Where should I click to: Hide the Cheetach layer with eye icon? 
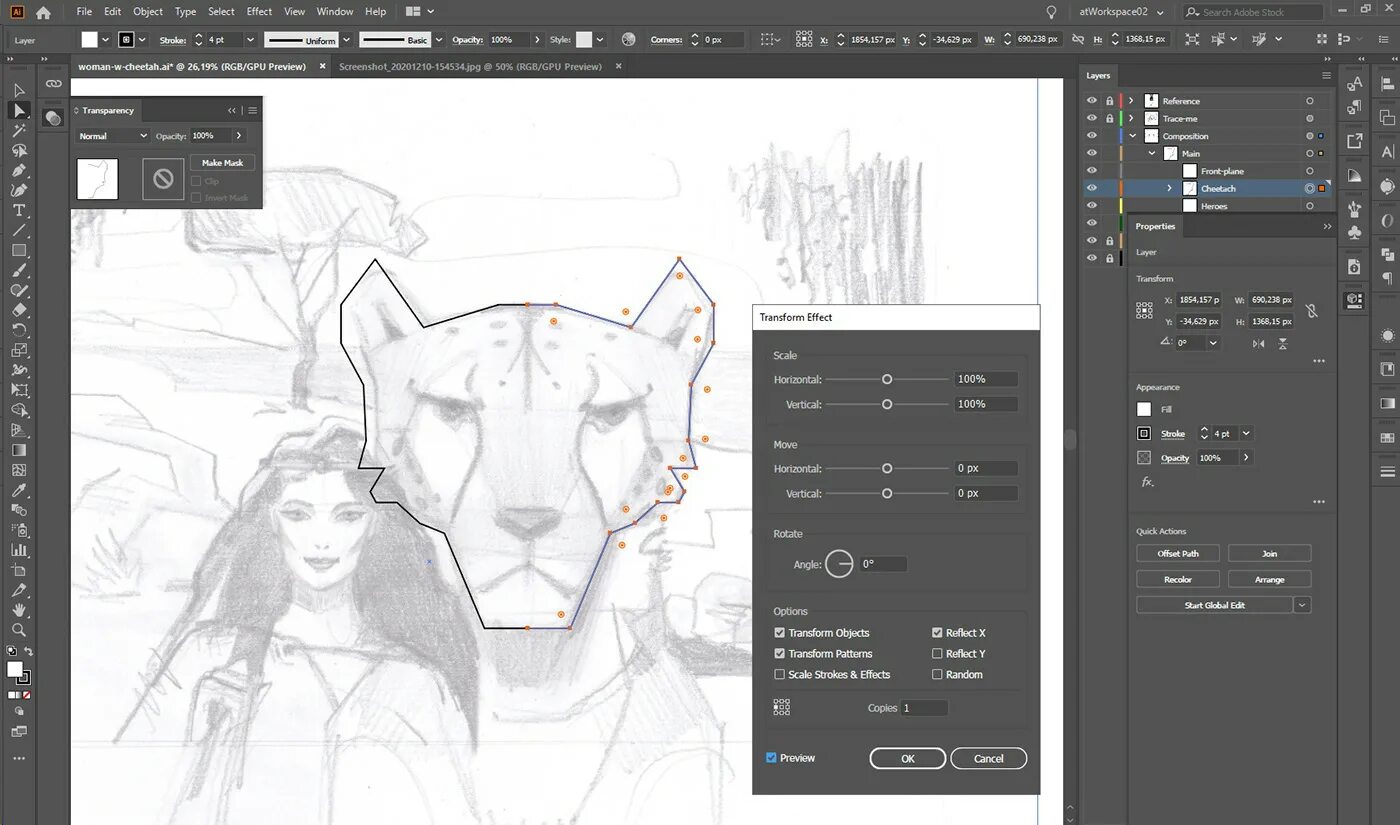click(x=1092, y=188)
